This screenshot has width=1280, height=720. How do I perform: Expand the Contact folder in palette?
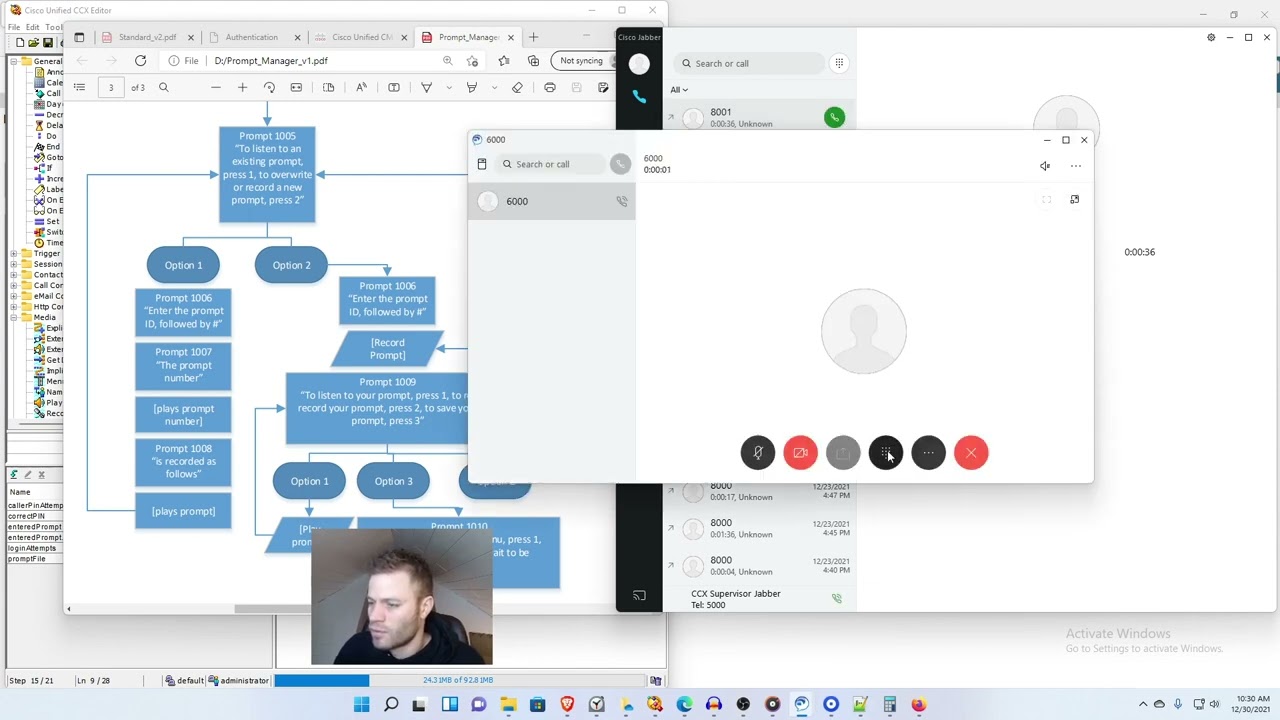(x=14, y=275)
